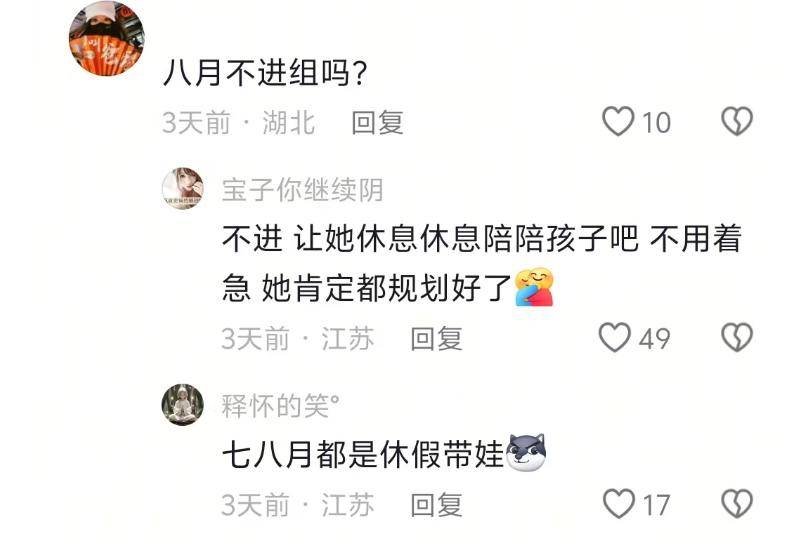Image resolution: width=804 pixels, height=544 pixels.
Task: Reply to the "八月不进组吗?" comment
Action: click(377, 123)
